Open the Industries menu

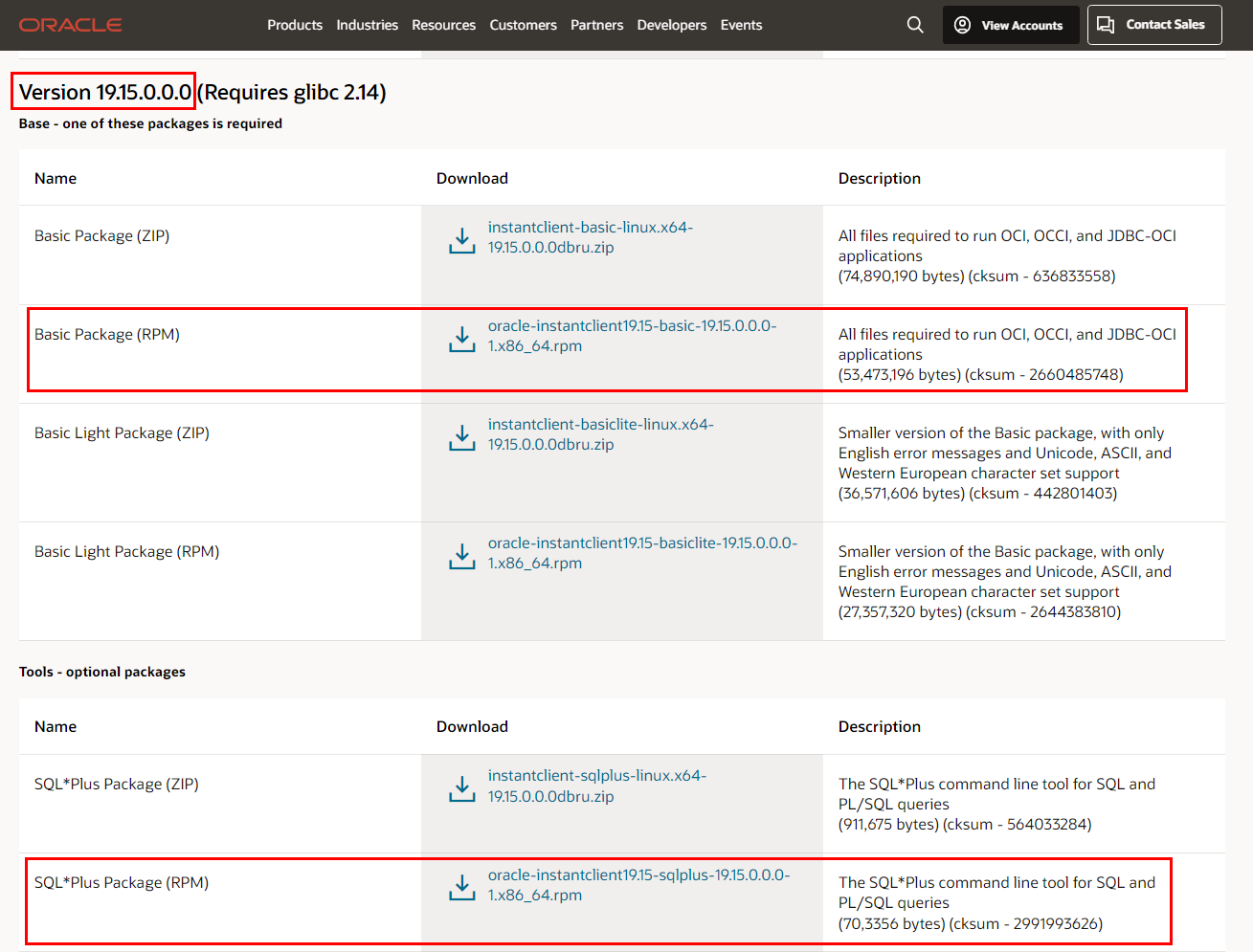pos(367,25)
